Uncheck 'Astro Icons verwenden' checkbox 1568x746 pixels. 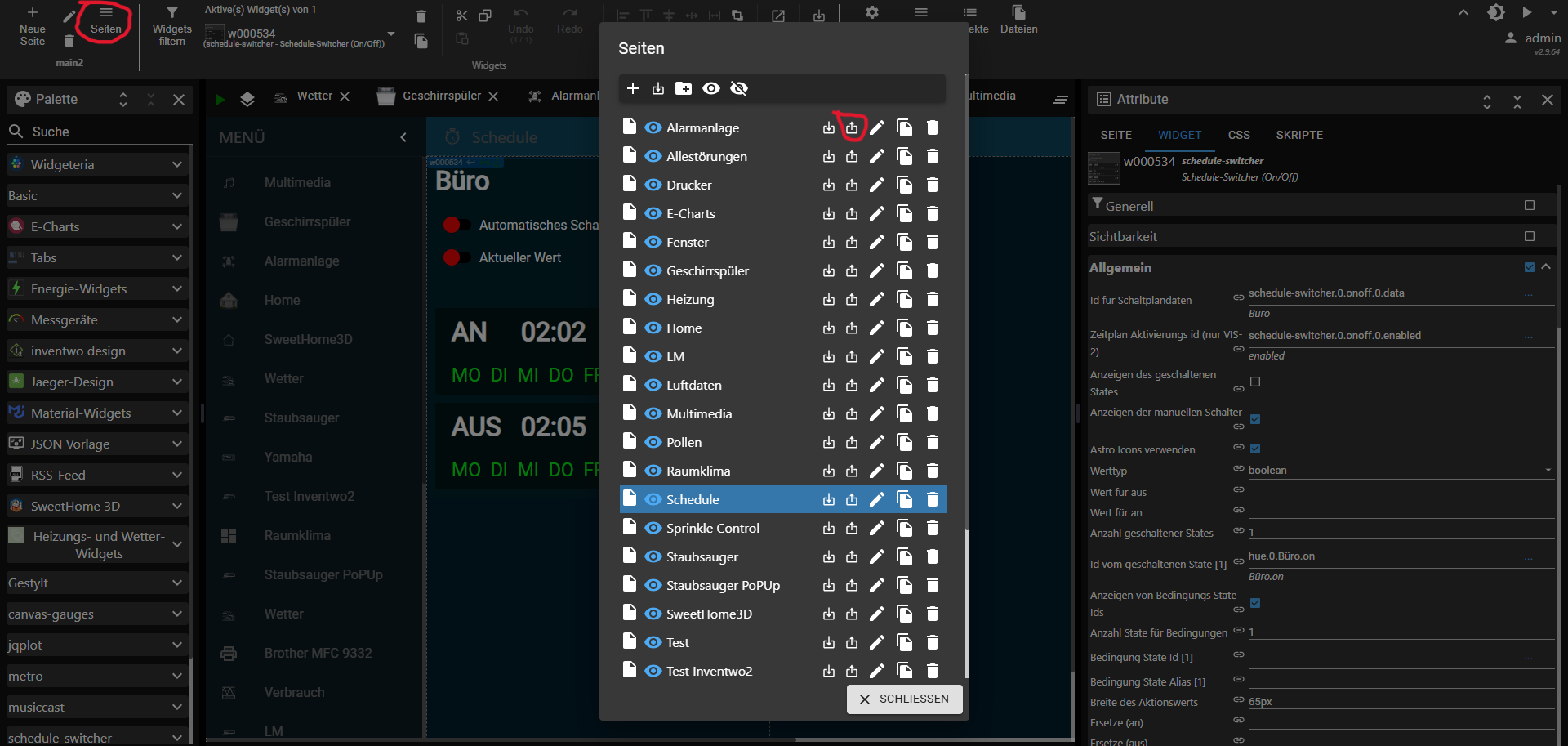1255,449
